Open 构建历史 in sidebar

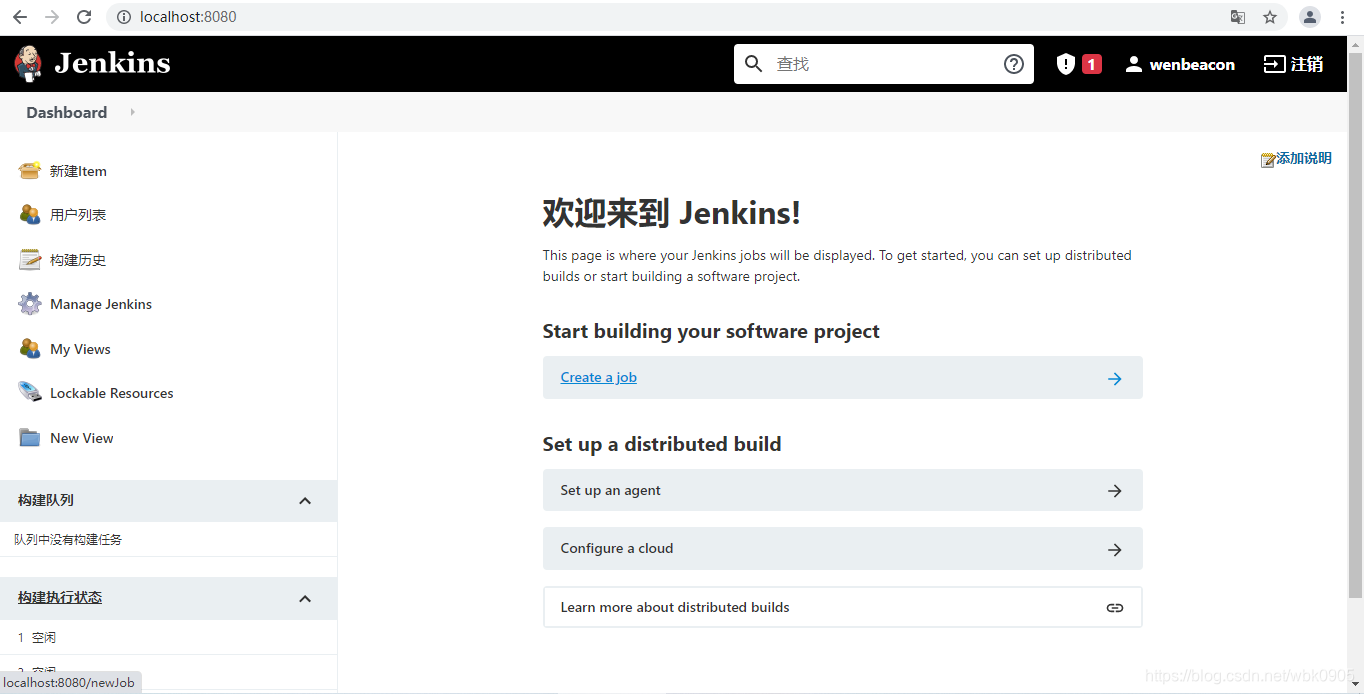click(78, 260)
